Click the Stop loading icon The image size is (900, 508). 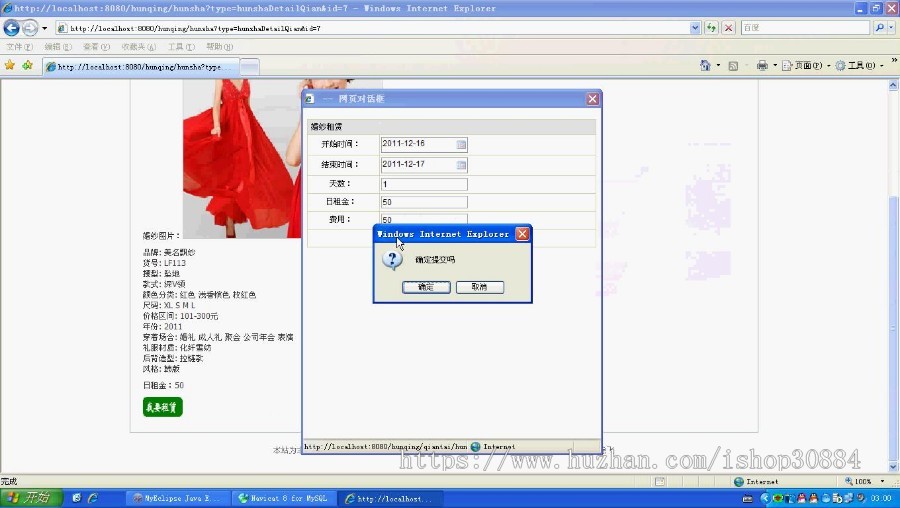pos(728,28)
